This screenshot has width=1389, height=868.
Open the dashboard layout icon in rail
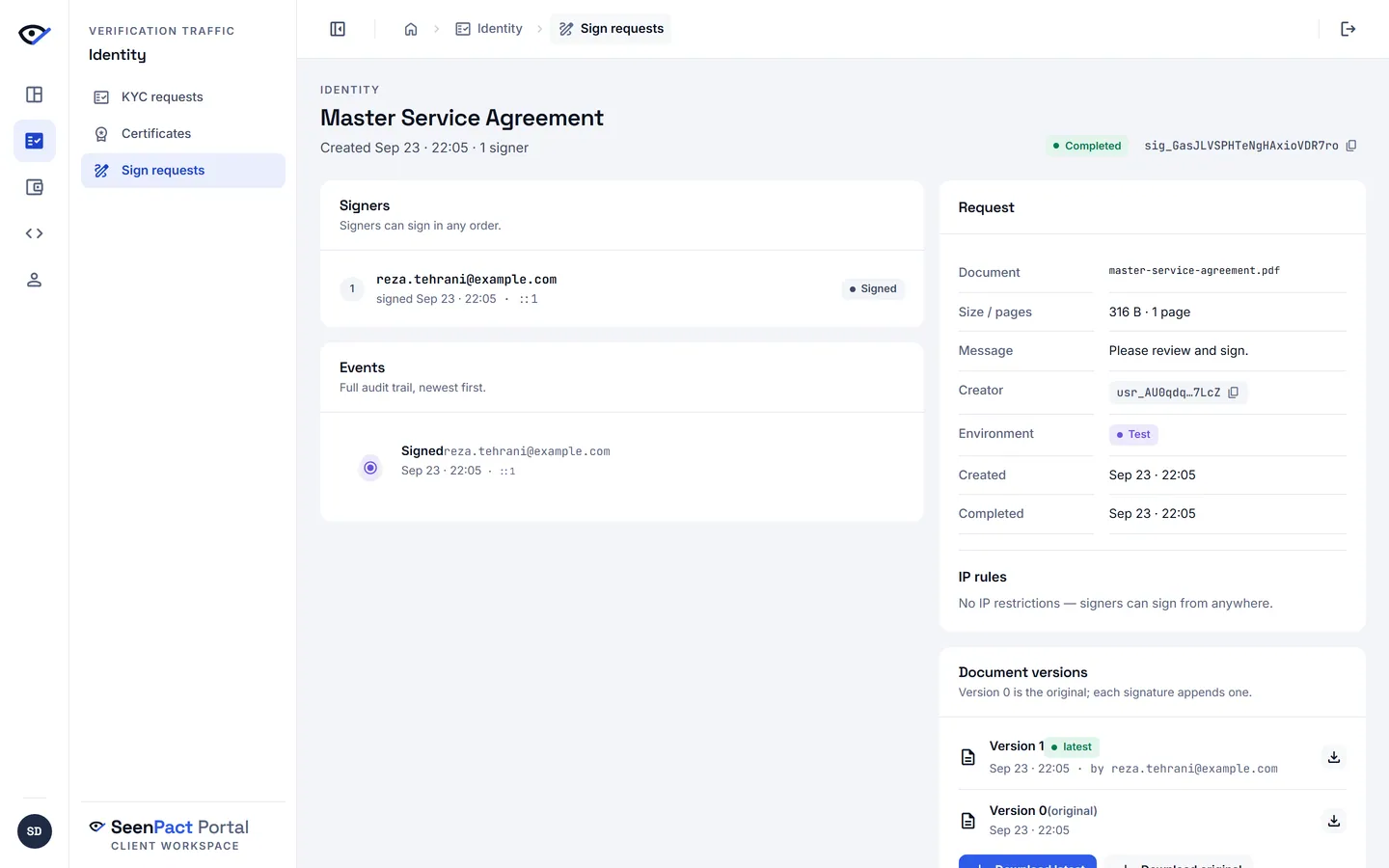(x=34, y=95)
